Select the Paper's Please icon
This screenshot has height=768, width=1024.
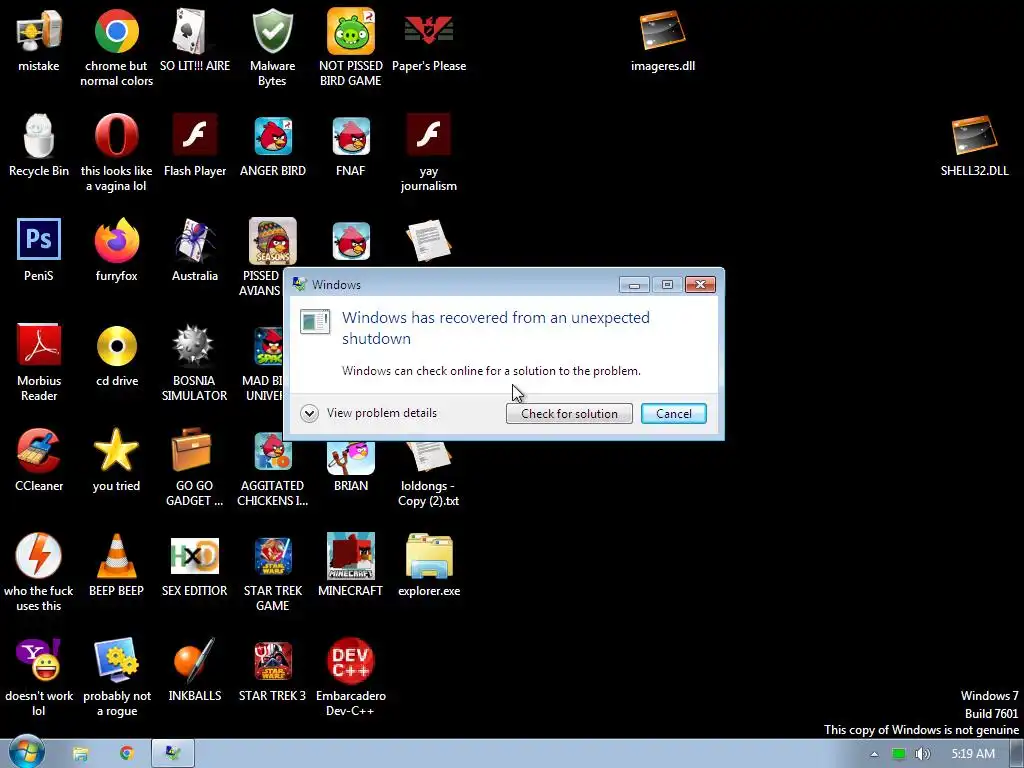(x=428, y=31)
